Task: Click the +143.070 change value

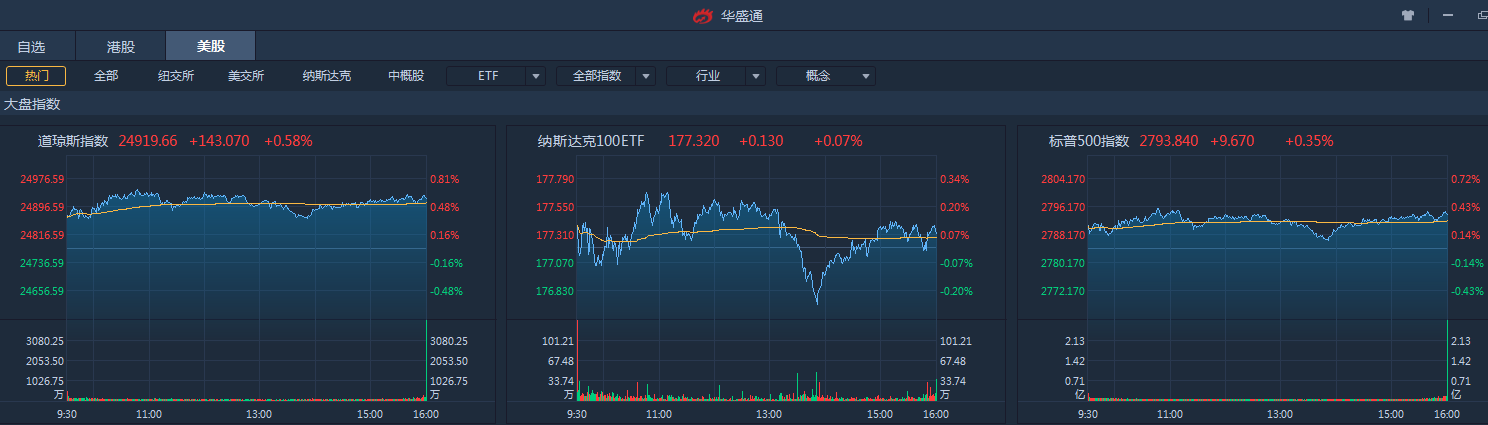Action: point(219,141)
